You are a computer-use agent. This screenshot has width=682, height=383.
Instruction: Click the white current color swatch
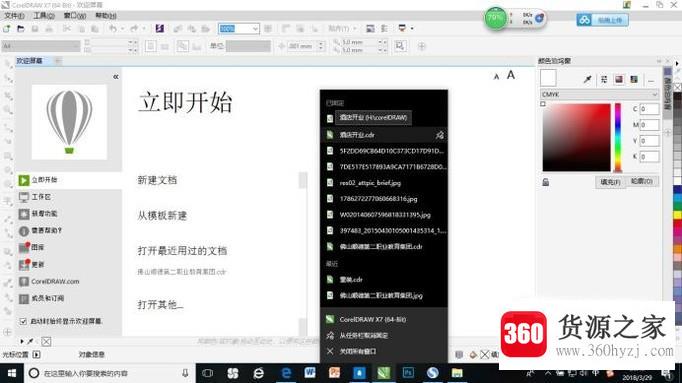pos(548,78)
